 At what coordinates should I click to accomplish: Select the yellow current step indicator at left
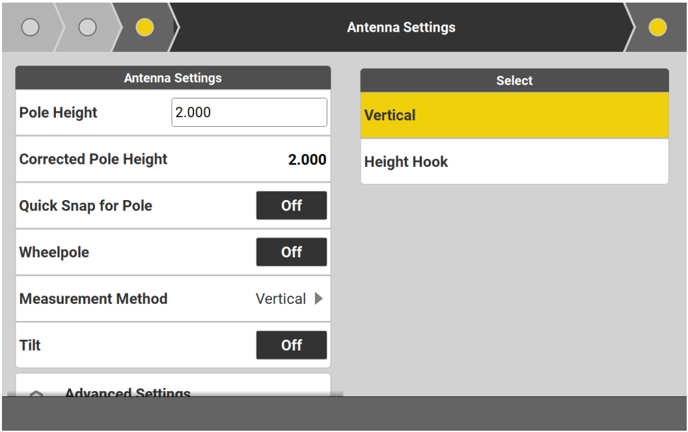click(145, 27)
